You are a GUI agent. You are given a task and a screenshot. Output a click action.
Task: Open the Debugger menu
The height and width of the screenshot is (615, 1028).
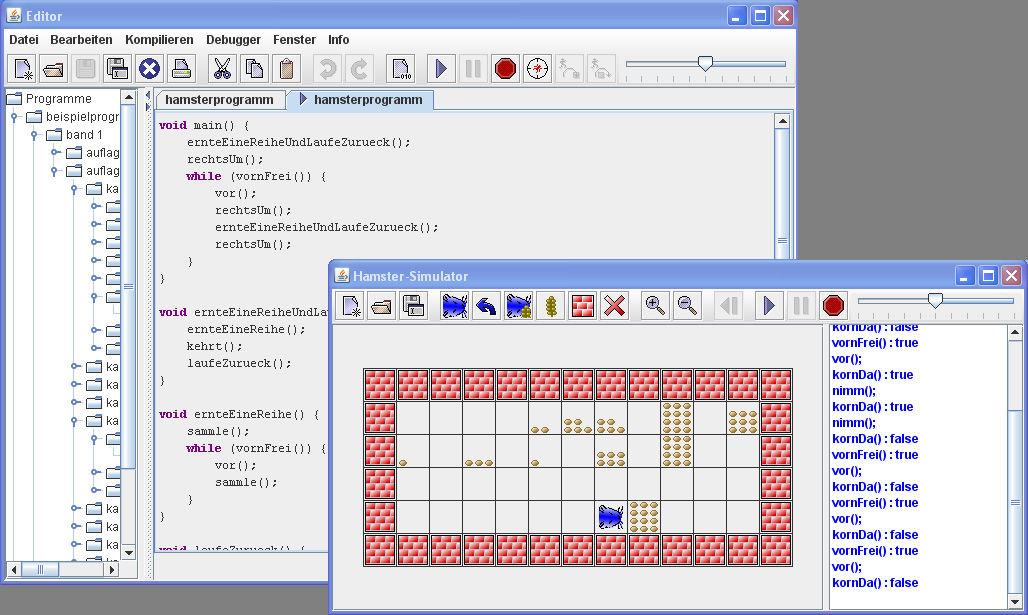pyautogui.click(x=233, y=40)
